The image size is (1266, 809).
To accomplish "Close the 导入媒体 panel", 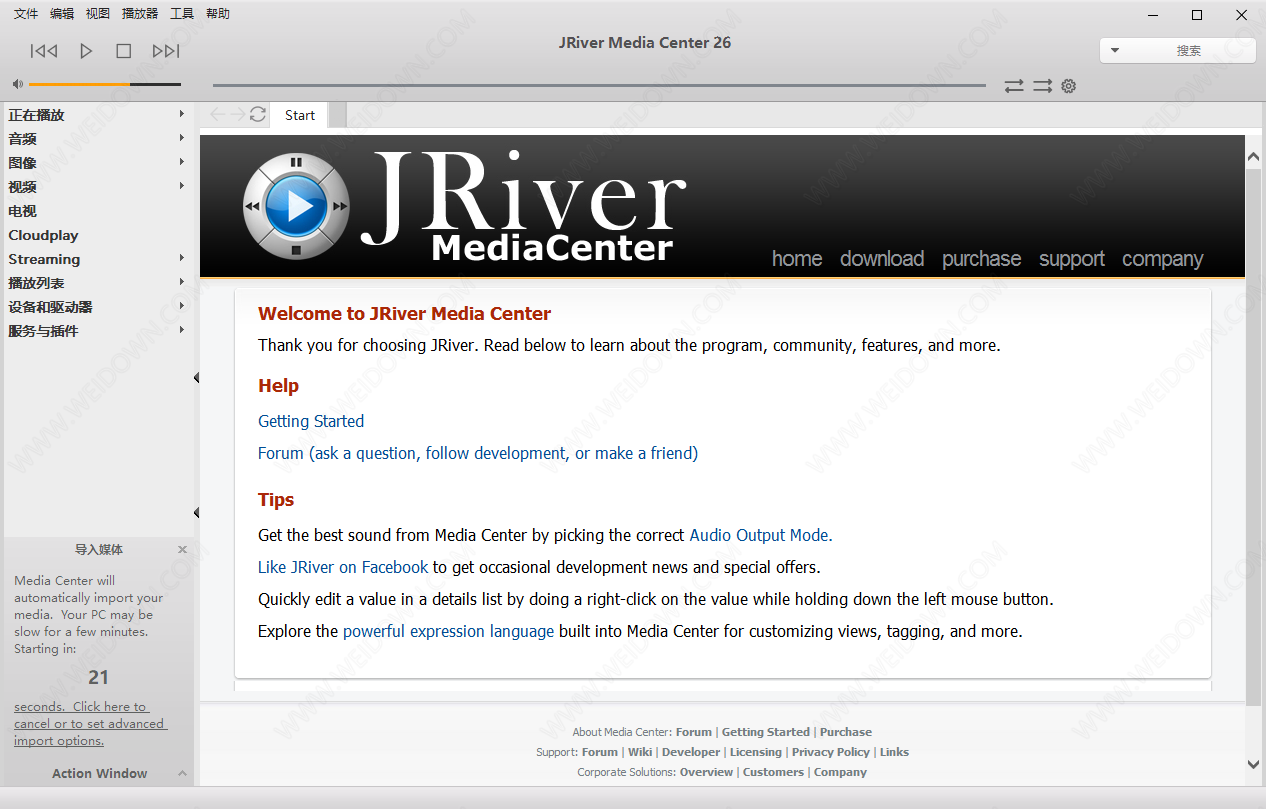I will coord(182,550).
